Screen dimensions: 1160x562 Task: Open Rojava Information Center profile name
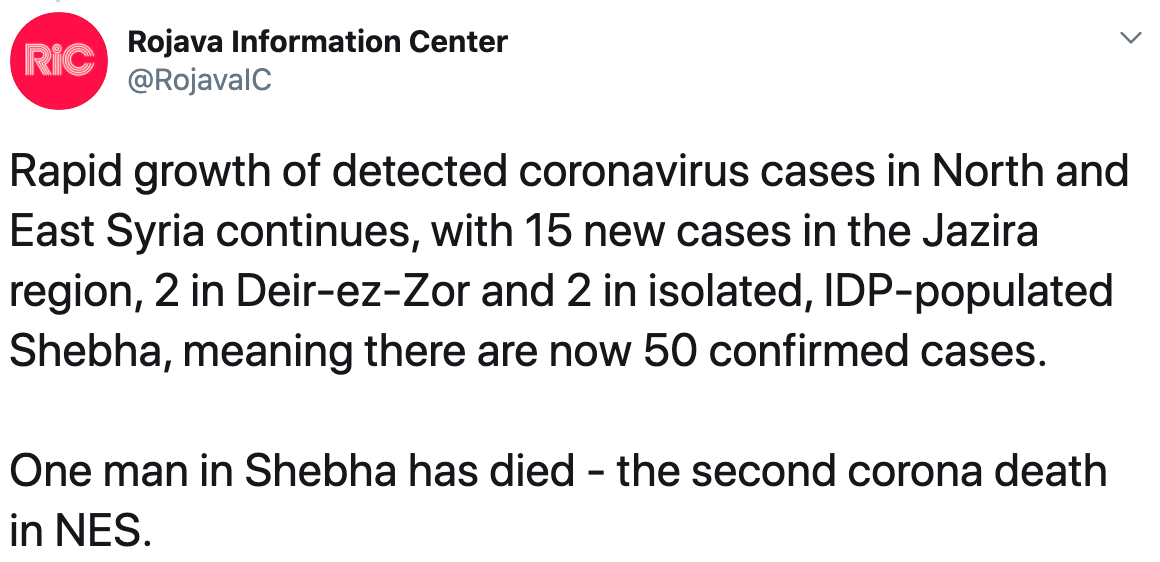tap(317, 41)
